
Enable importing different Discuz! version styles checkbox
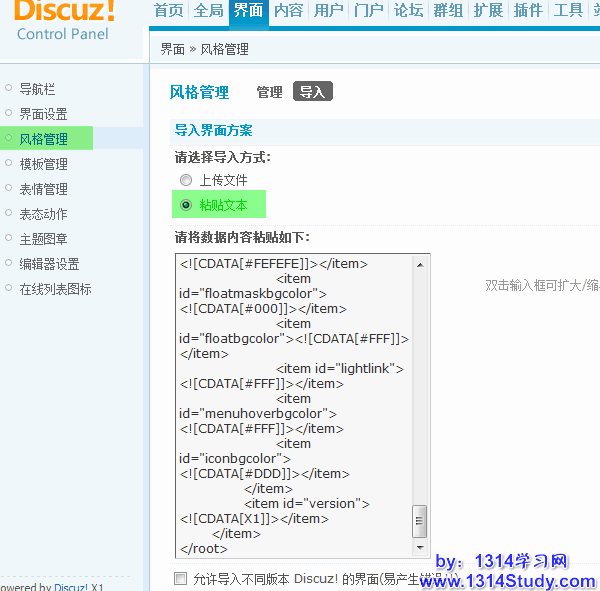pyautogui.click(x=181, y=578)
